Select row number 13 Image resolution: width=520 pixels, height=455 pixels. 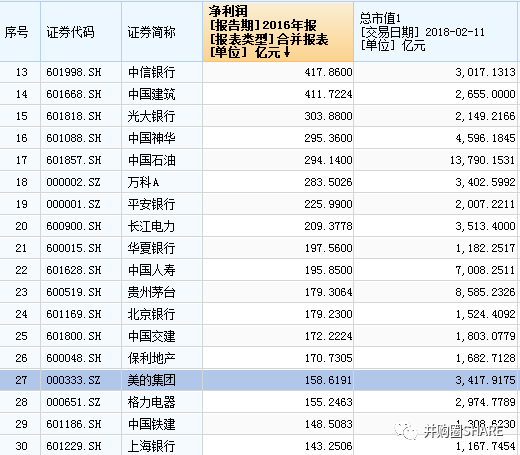tap(20, 72)
